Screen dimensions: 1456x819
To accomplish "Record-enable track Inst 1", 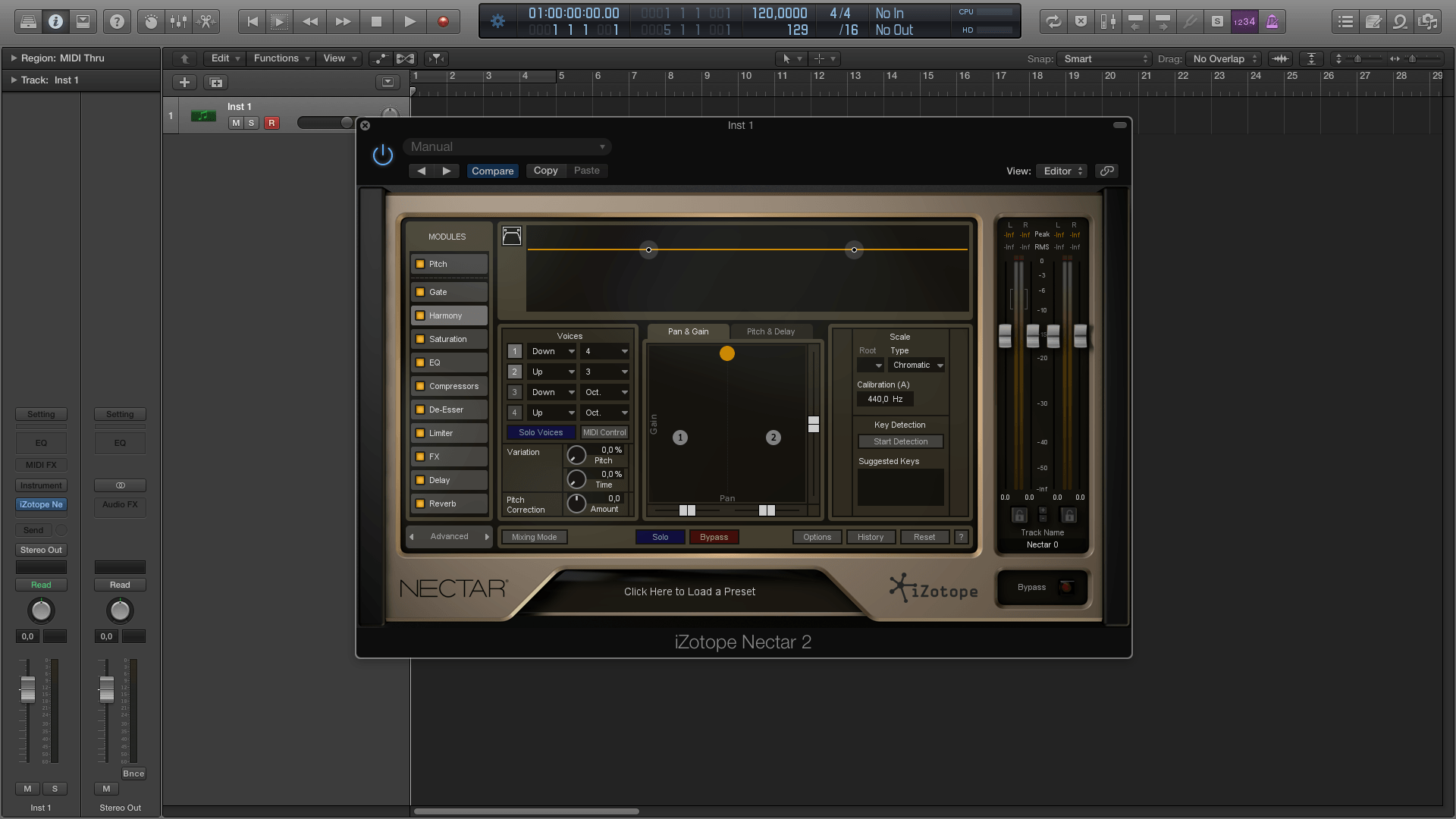I will pos(271,123).
